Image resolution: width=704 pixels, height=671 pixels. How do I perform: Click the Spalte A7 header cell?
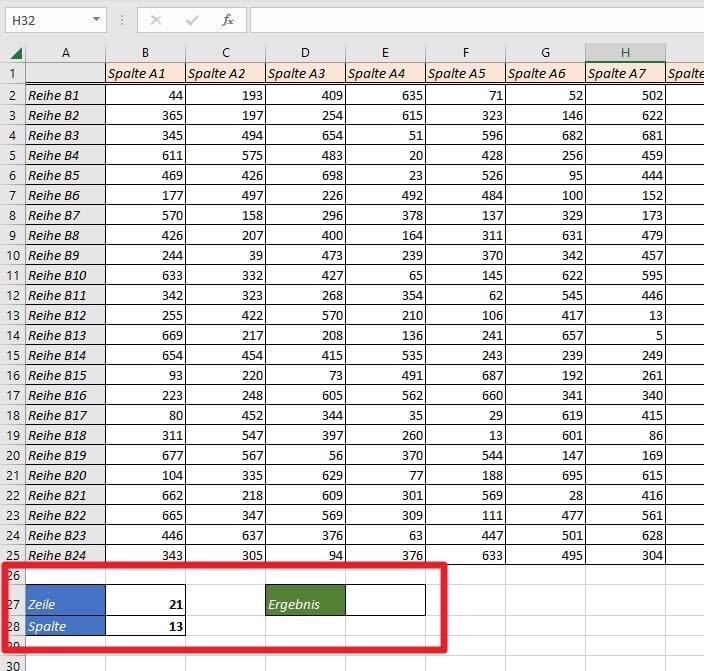[x=625, y=73]
